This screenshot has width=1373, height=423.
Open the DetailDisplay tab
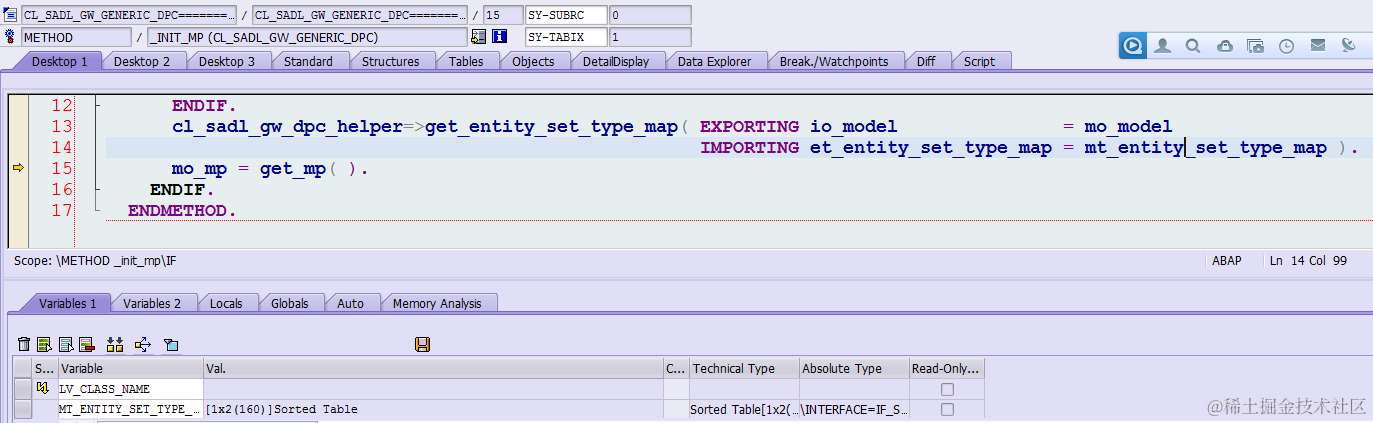tap(616, 61)
